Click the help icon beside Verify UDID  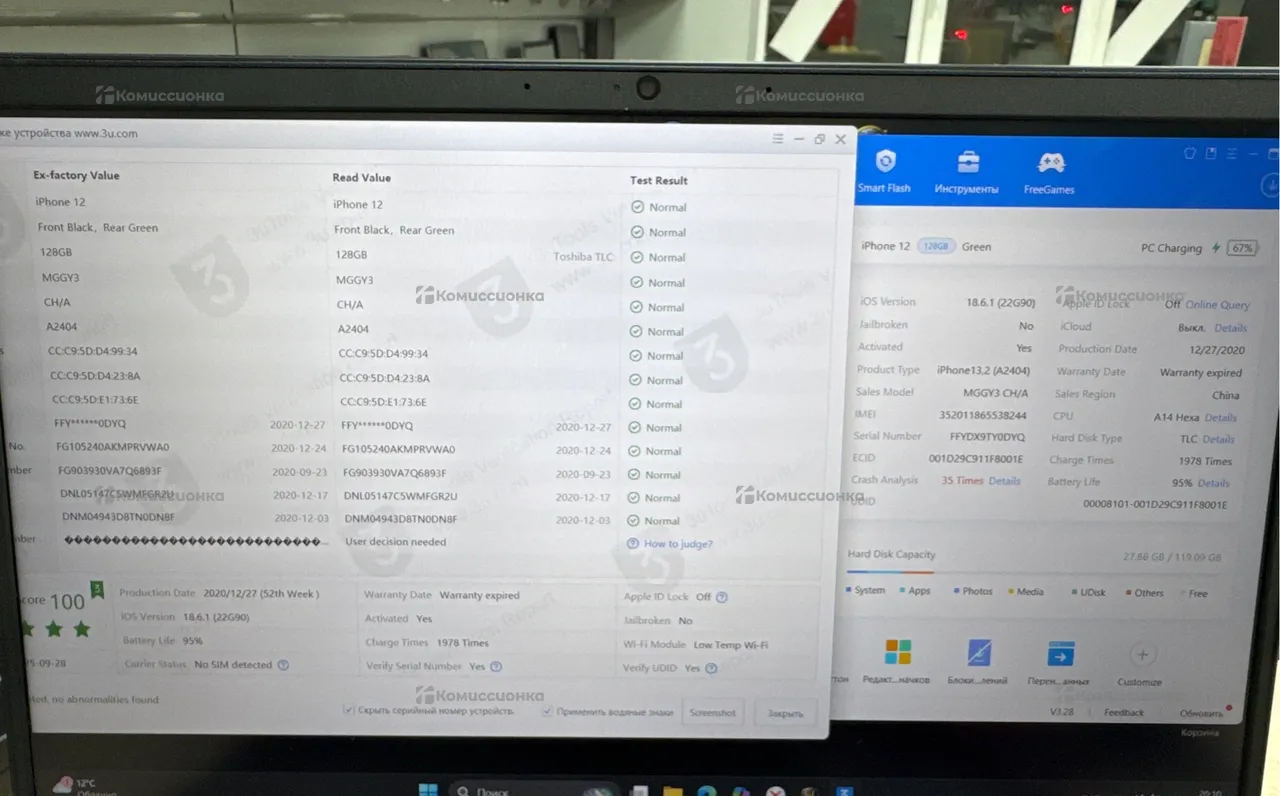click(712, 668)
